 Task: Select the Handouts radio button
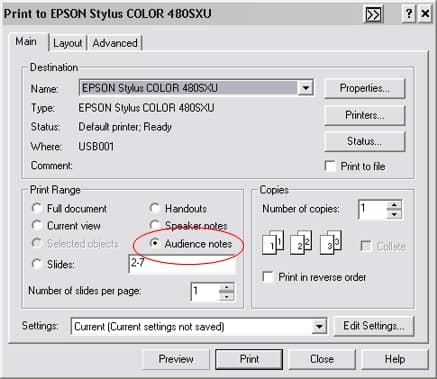(154, 208)
